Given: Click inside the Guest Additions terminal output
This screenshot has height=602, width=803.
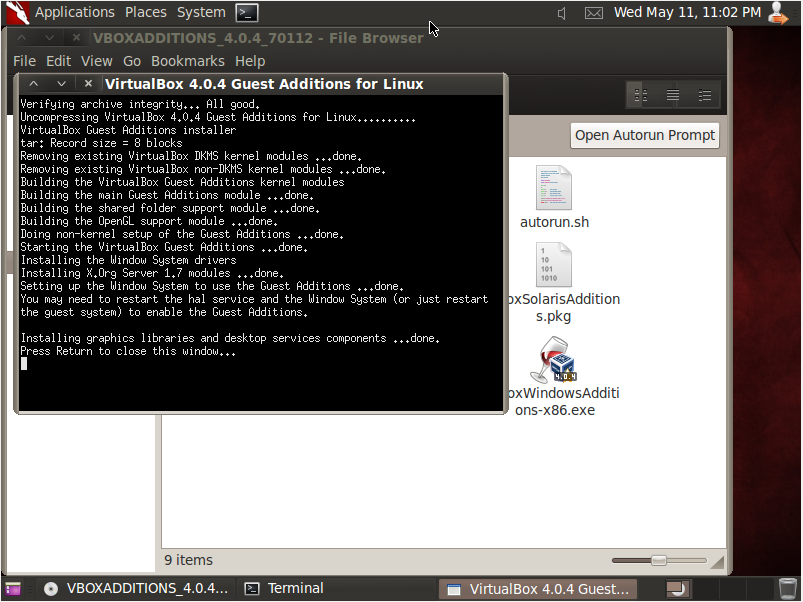Looking at the screenshot, I should pyautogui.click(x=260, y=253).
